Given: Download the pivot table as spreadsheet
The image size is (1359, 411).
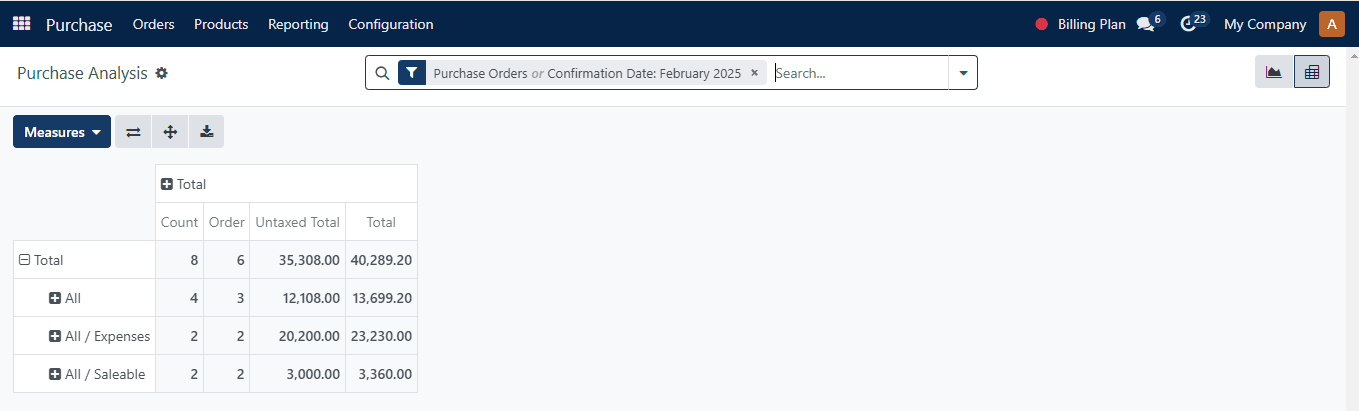Looking at the screenshot, I should tap(206, 132).
